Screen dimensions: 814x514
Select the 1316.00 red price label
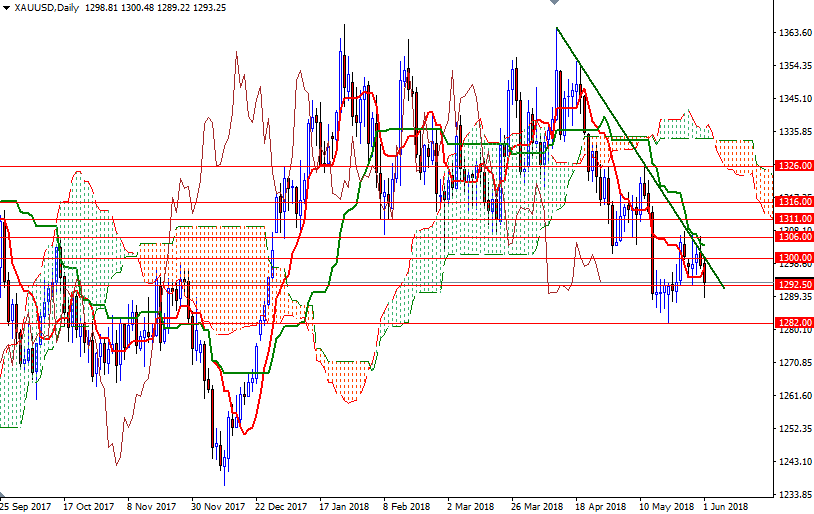pyautogui.click(x=793, y=202)
